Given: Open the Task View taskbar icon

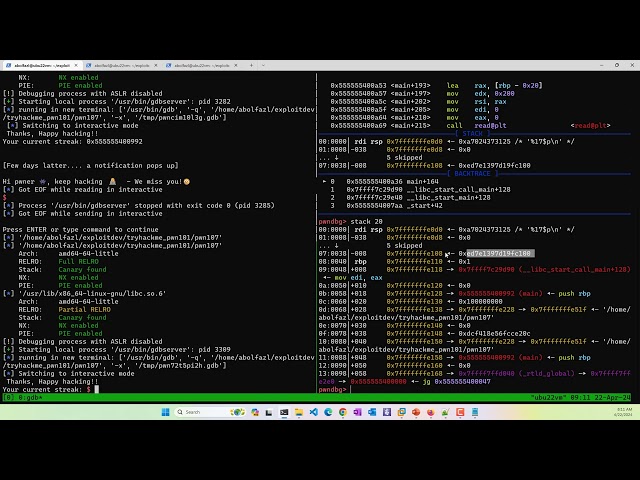Looking at the screenshot, I should (269, 412).
